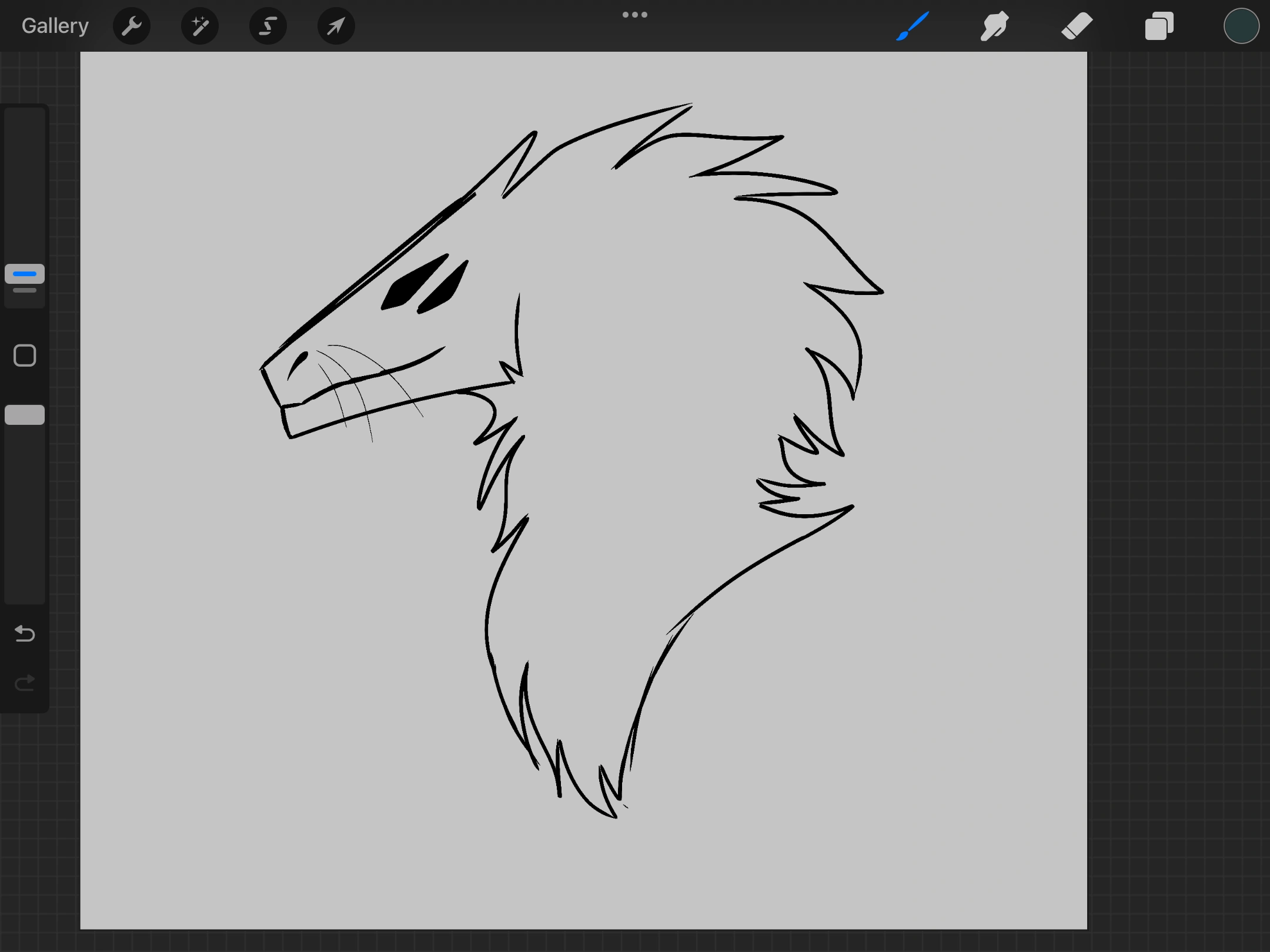Activate the Transform arrow tool

(x=336, y=26)
